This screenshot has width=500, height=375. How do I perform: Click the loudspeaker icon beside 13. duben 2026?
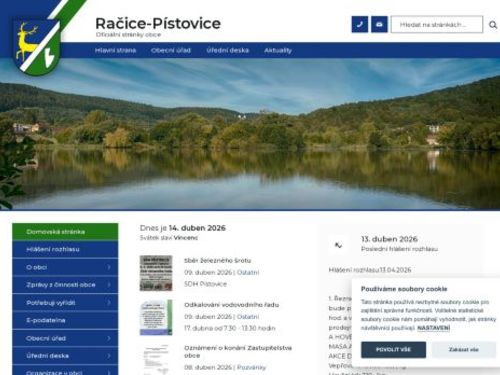pyautogui.click(x=338, y=245)
